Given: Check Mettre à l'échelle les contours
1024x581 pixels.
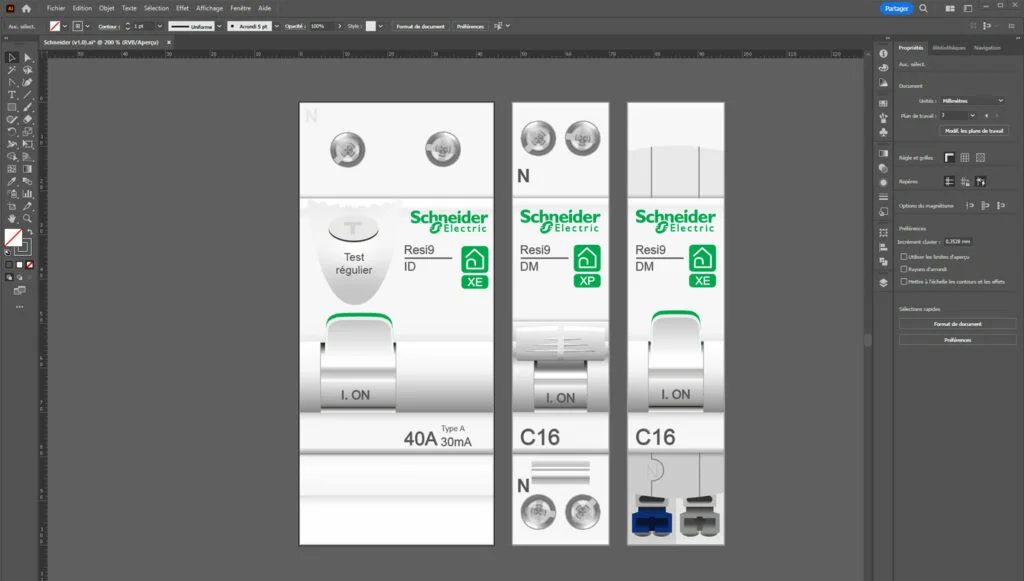Looking at the screenshot, I should pos(904,281).
